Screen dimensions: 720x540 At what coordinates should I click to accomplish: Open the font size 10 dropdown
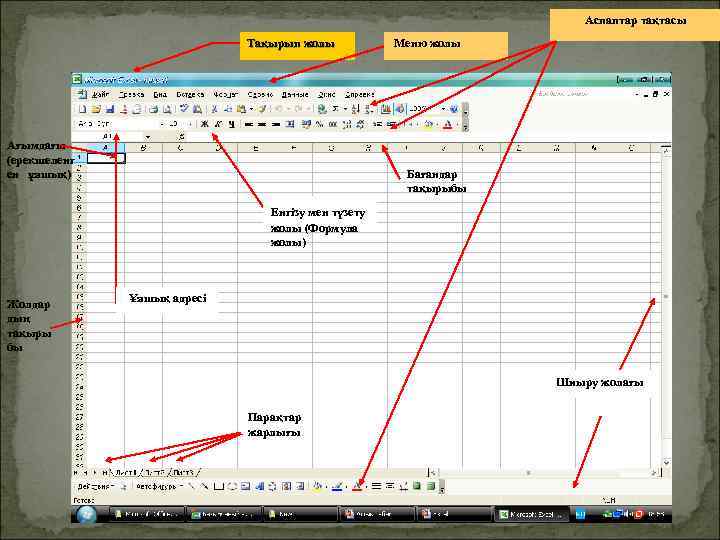click(x=190, y=124)
